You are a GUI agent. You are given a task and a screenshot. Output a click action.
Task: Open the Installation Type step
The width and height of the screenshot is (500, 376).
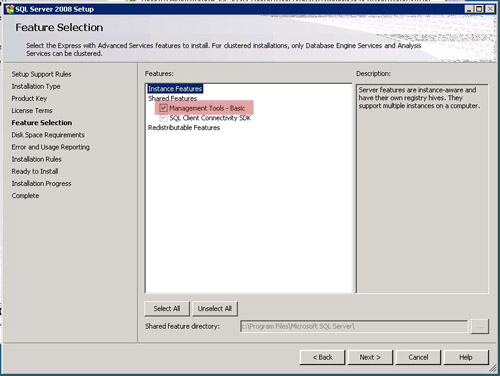[36, 86]
